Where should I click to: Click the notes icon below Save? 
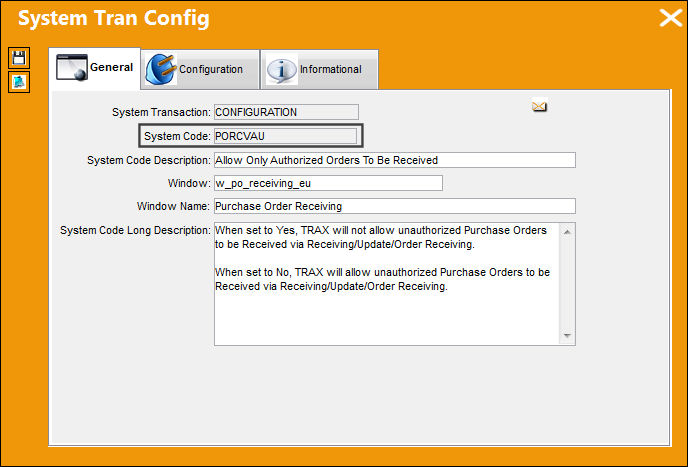click(x=19, y=82)
